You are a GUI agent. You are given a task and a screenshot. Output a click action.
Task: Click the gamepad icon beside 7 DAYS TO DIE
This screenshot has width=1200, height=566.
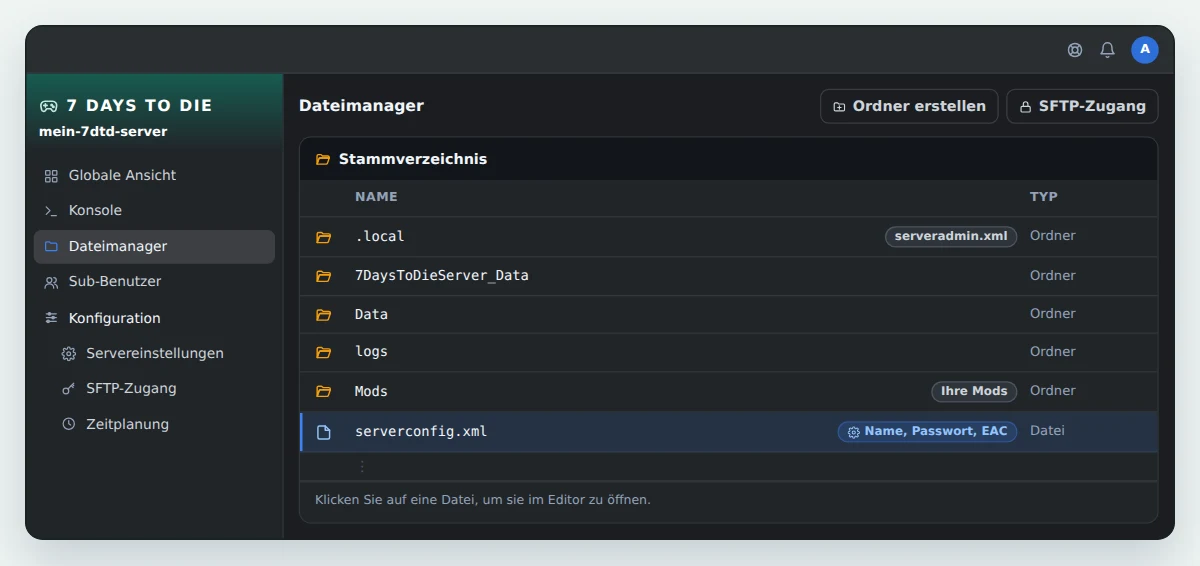point(48,106)
